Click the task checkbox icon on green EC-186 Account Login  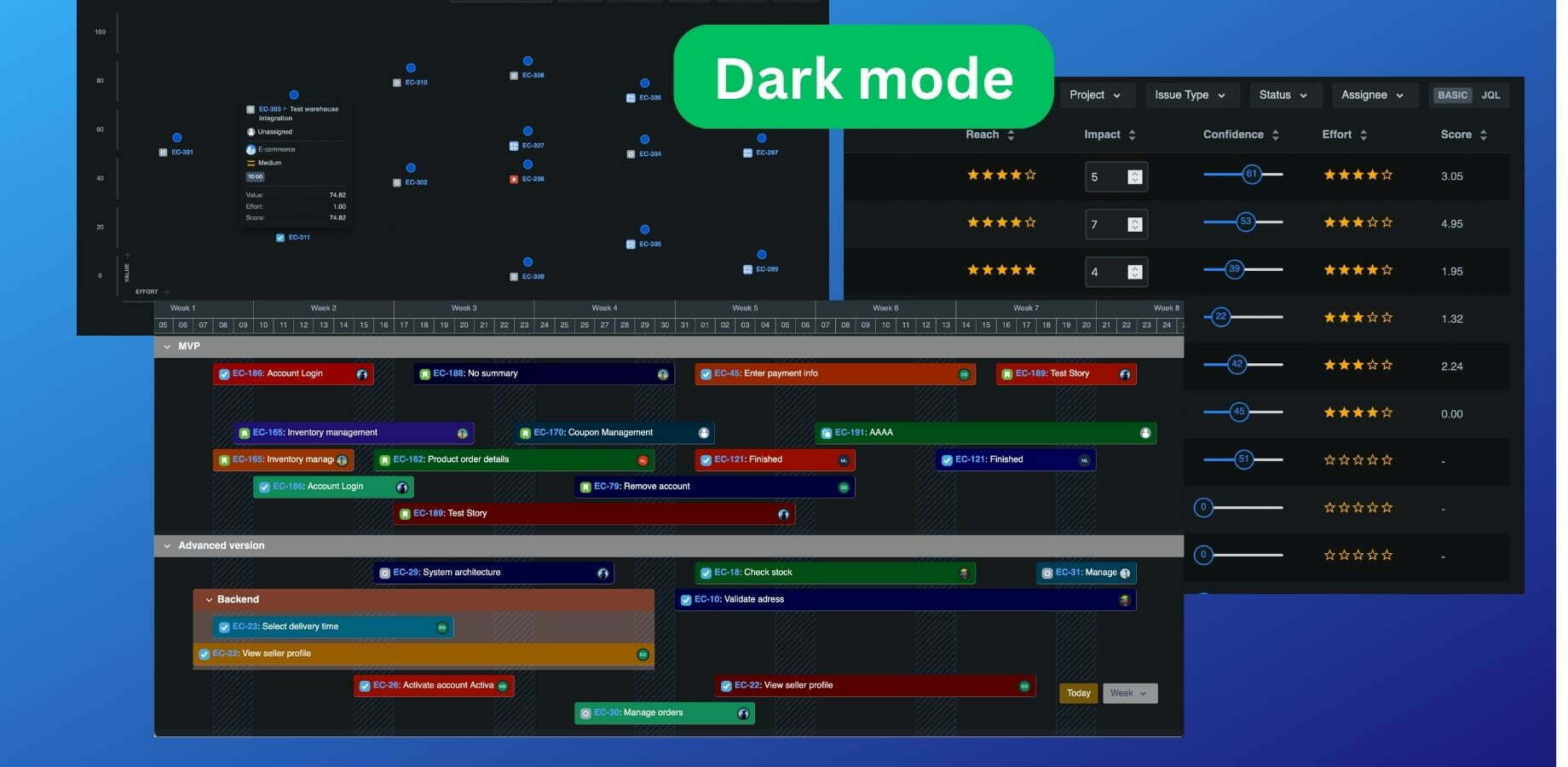[264, 488]
